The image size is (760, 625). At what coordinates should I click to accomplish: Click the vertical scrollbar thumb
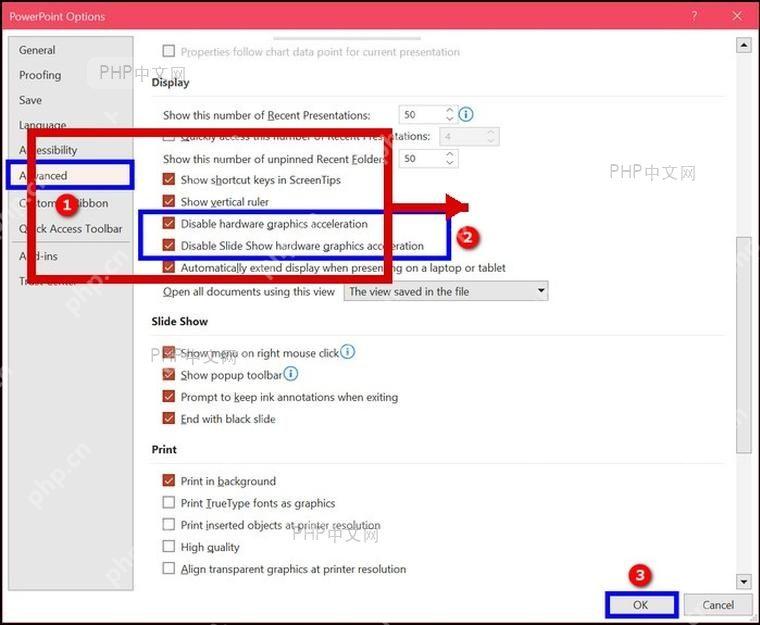744,344
